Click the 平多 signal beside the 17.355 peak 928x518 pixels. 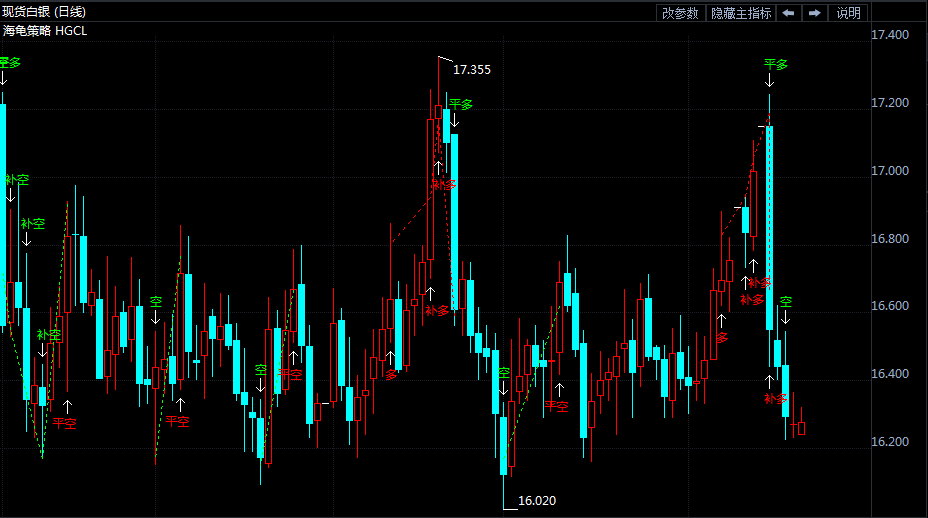click(x=460, y=105)
